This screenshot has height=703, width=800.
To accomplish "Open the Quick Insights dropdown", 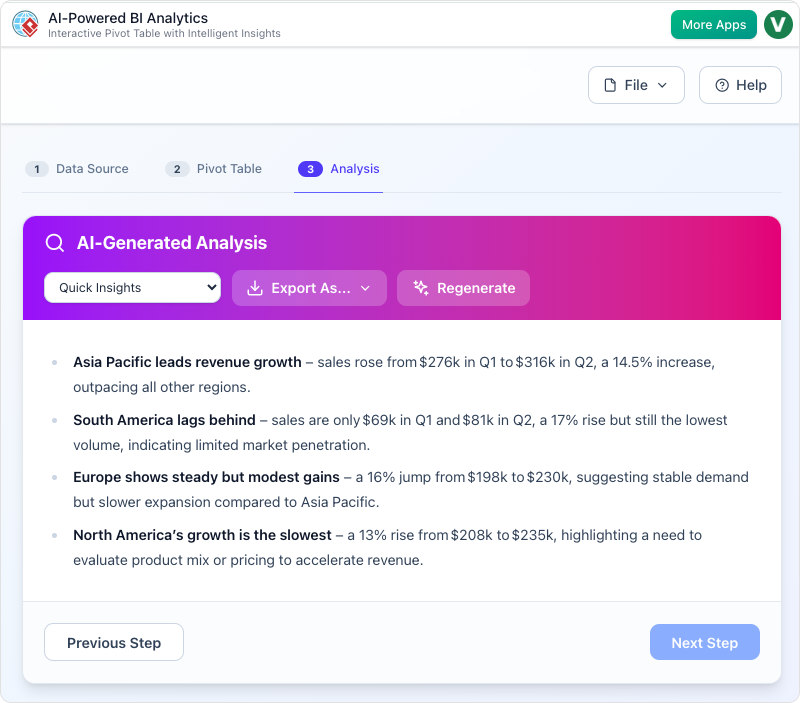I will (132, 287).
